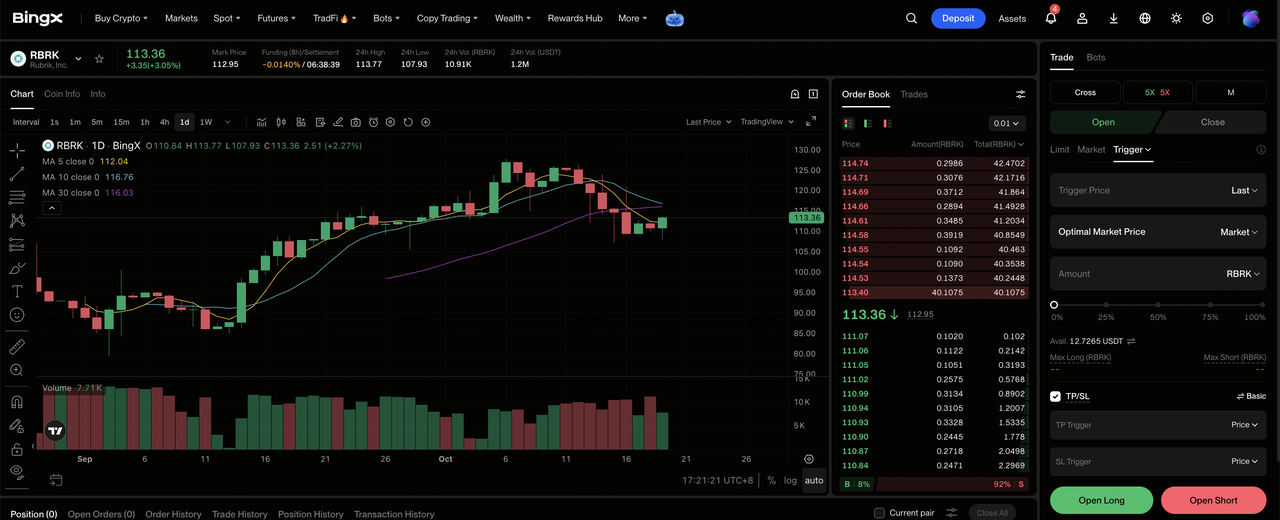Select the Close position button
Image resolution: width=1280 pixels, height=520 pixels.
(1212, 122)
